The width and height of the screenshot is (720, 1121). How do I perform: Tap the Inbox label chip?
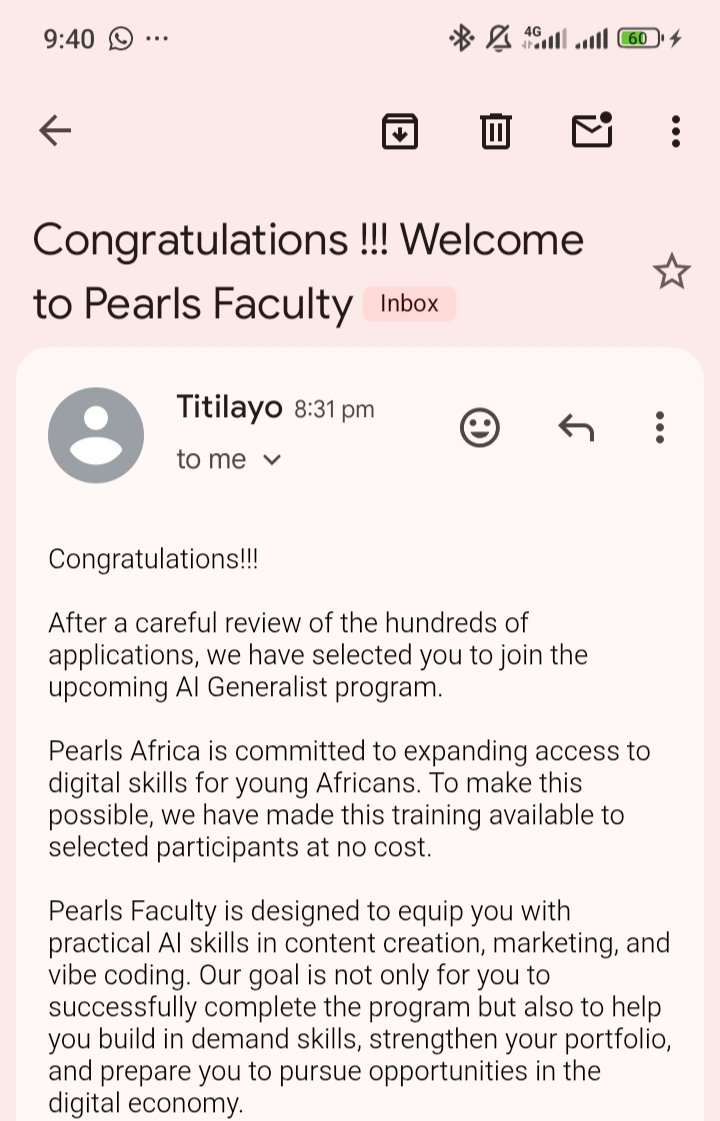pos(409,304)
